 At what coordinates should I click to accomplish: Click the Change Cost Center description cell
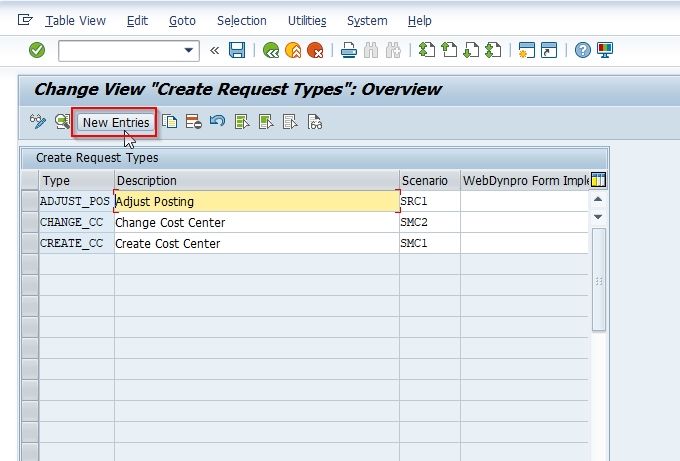tap(257, 222)
